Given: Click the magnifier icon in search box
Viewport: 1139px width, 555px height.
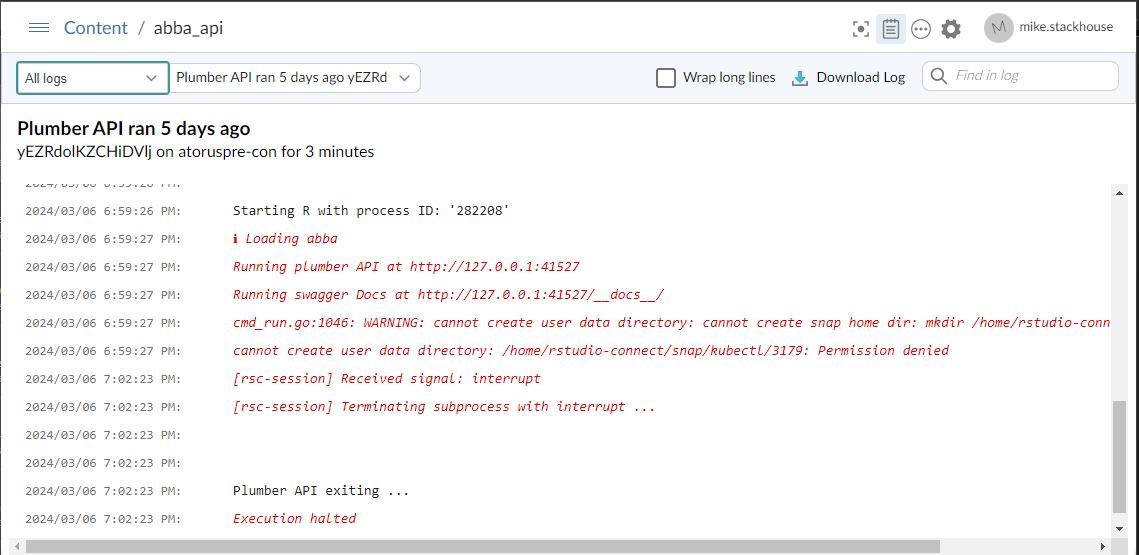Looking at the screenshot, I should [x=938, y=76].
